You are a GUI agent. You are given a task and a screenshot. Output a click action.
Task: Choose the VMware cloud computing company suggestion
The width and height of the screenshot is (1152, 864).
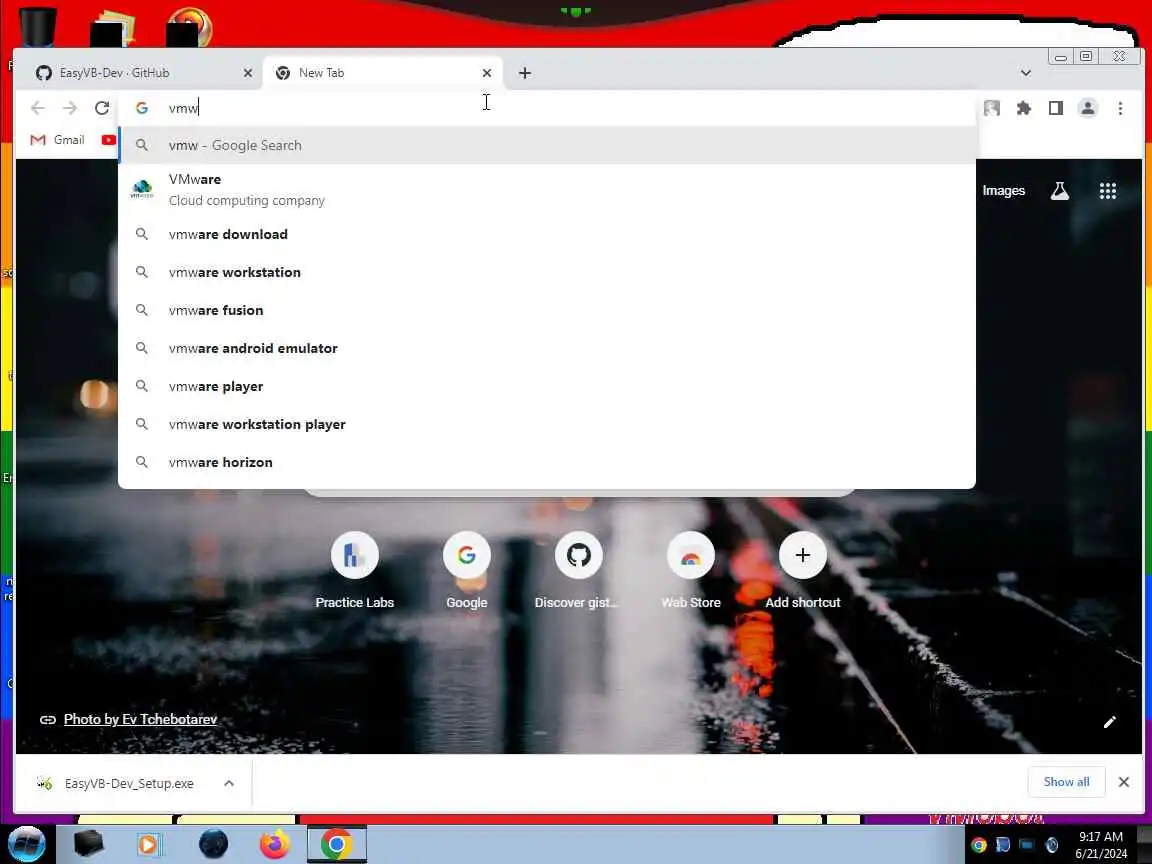pyautogui.click(x=547, y=190)
